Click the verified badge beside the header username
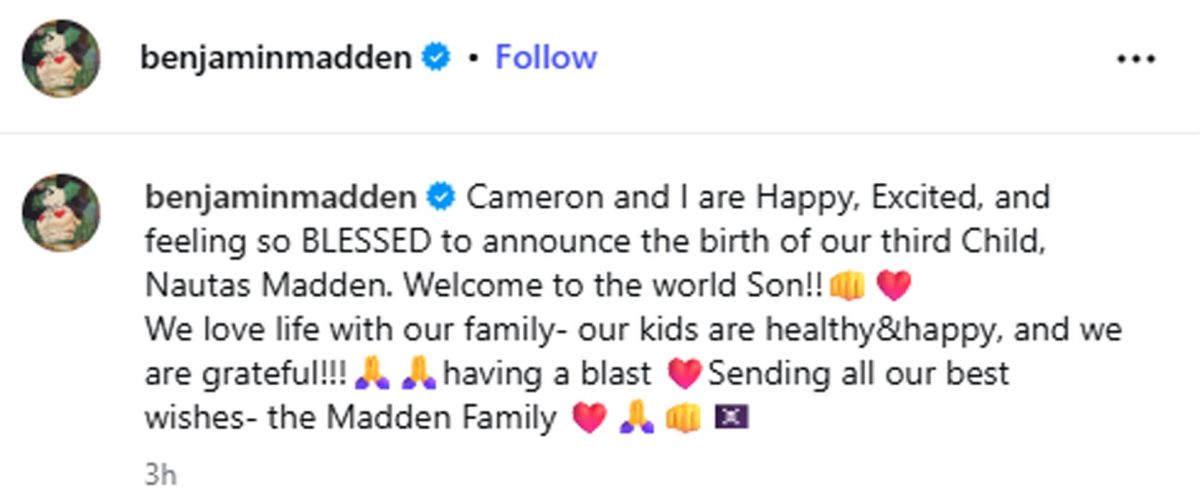This screenshot has width=1200, height=502. point(433,57)
